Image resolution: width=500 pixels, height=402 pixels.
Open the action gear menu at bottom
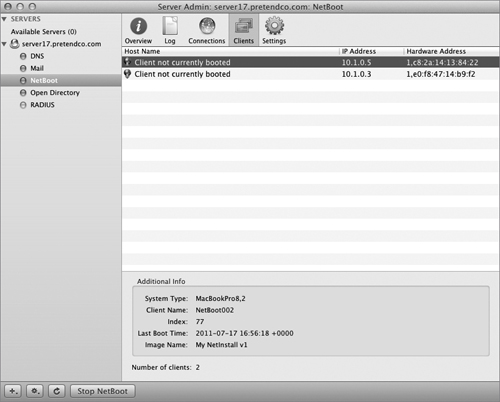[x=35, y=391]
